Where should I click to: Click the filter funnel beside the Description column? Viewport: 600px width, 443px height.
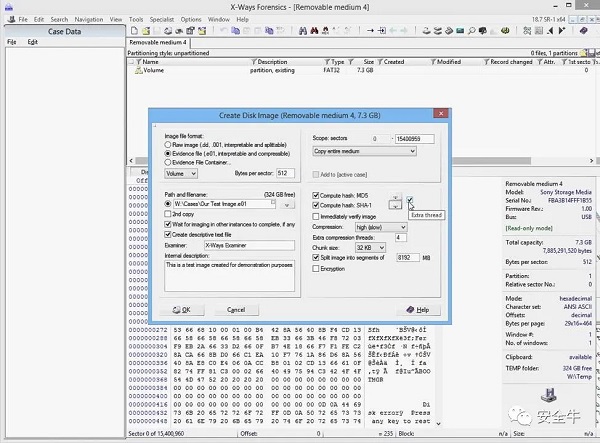pos(254,62)
